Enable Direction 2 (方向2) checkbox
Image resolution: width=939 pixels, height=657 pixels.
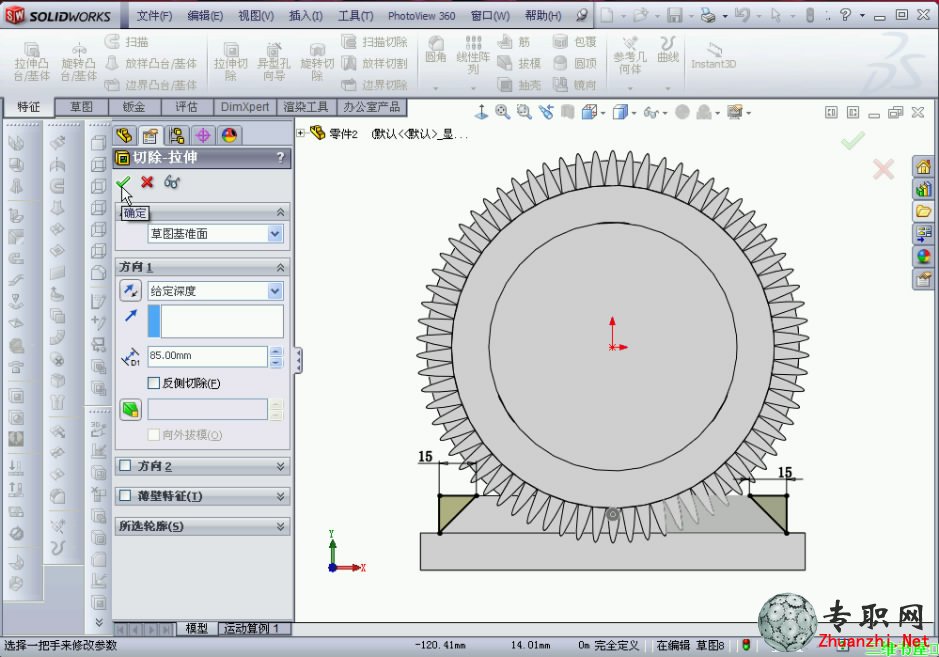coord(125,465)
